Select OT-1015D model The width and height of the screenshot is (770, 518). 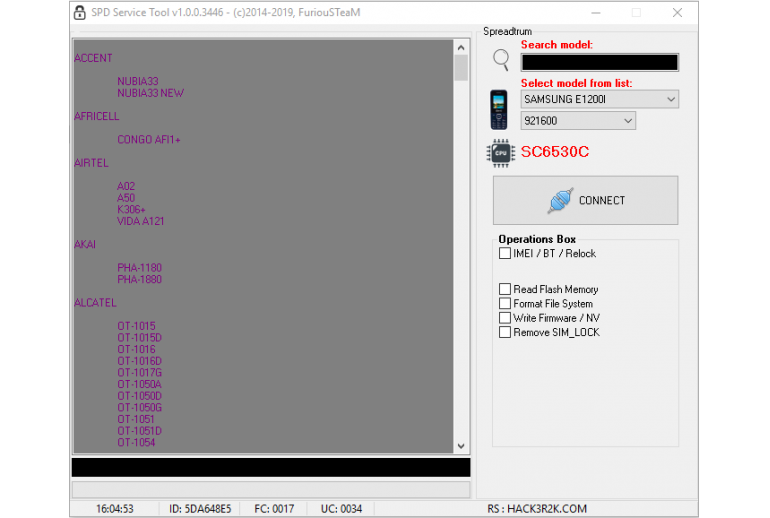tap(139, 338)
